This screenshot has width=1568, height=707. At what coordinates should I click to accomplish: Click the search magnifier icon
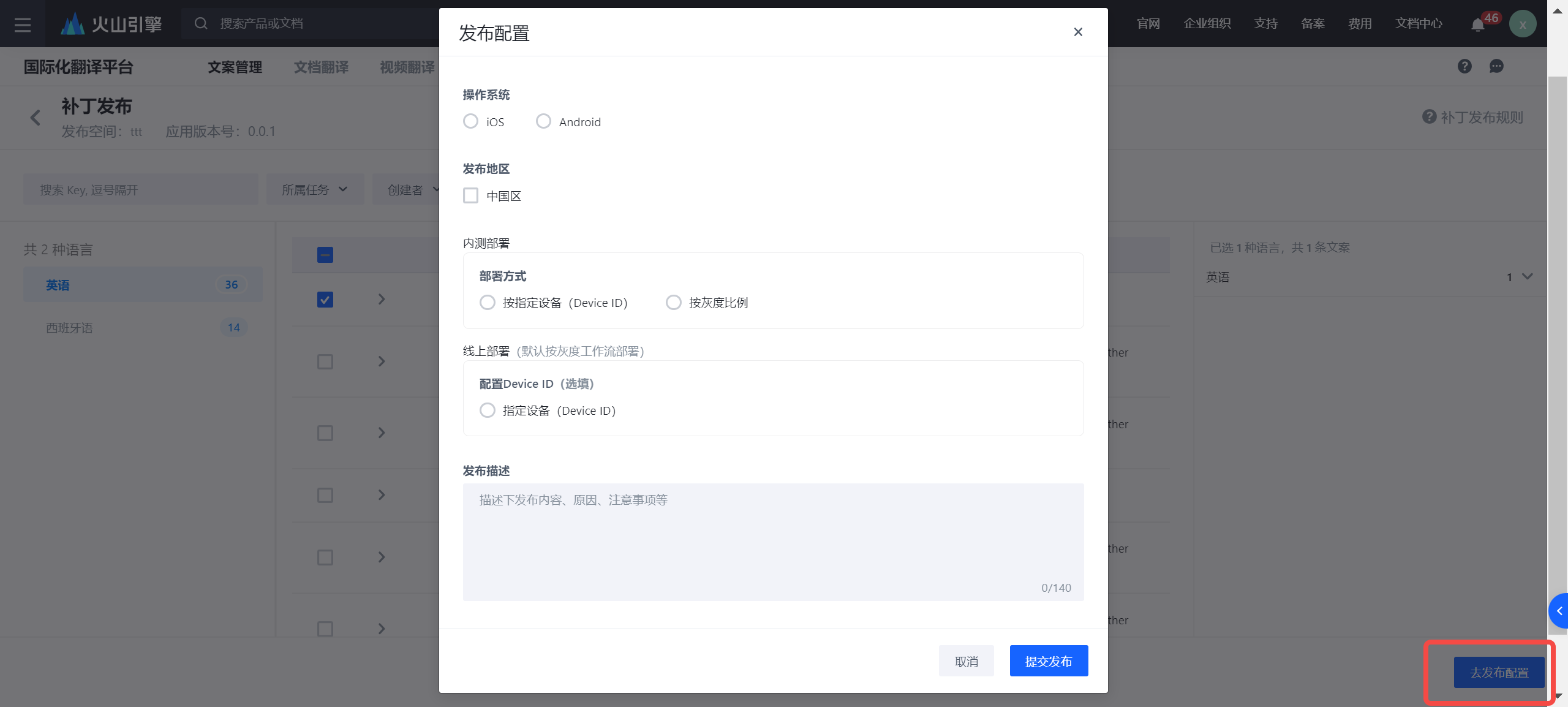(201, 23)
